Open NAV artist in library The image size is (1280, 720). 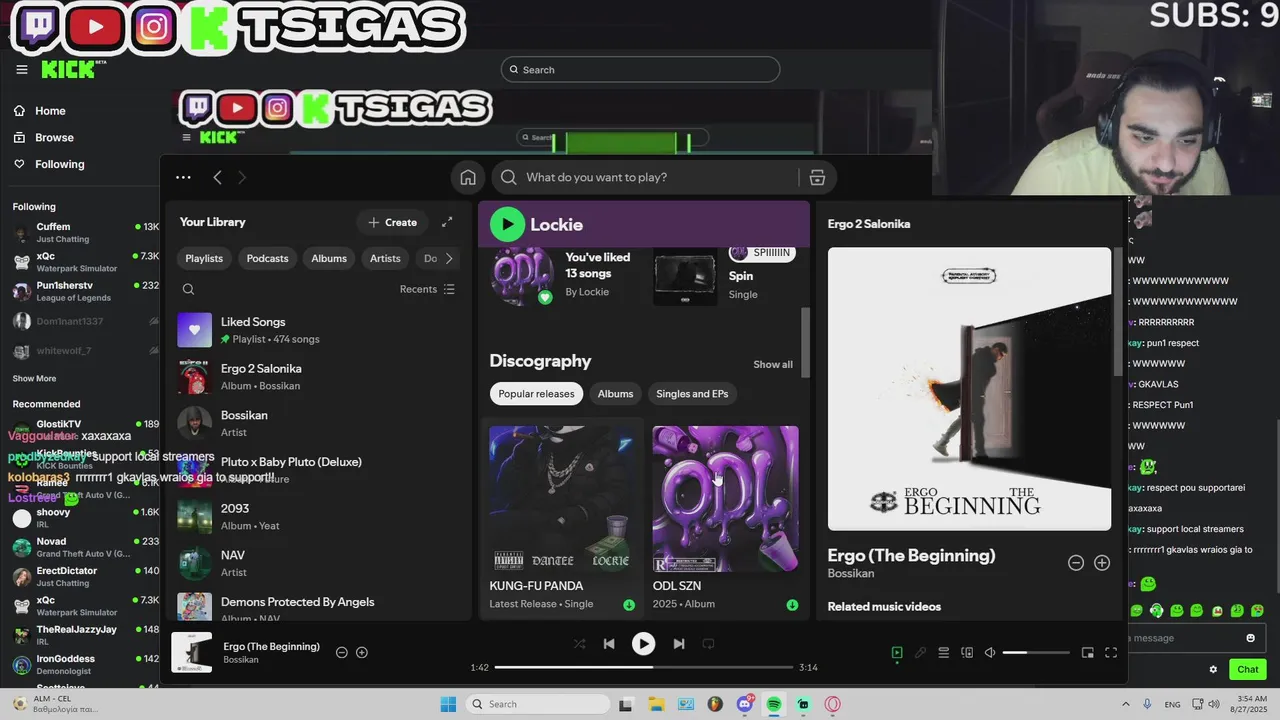point(318,563)
